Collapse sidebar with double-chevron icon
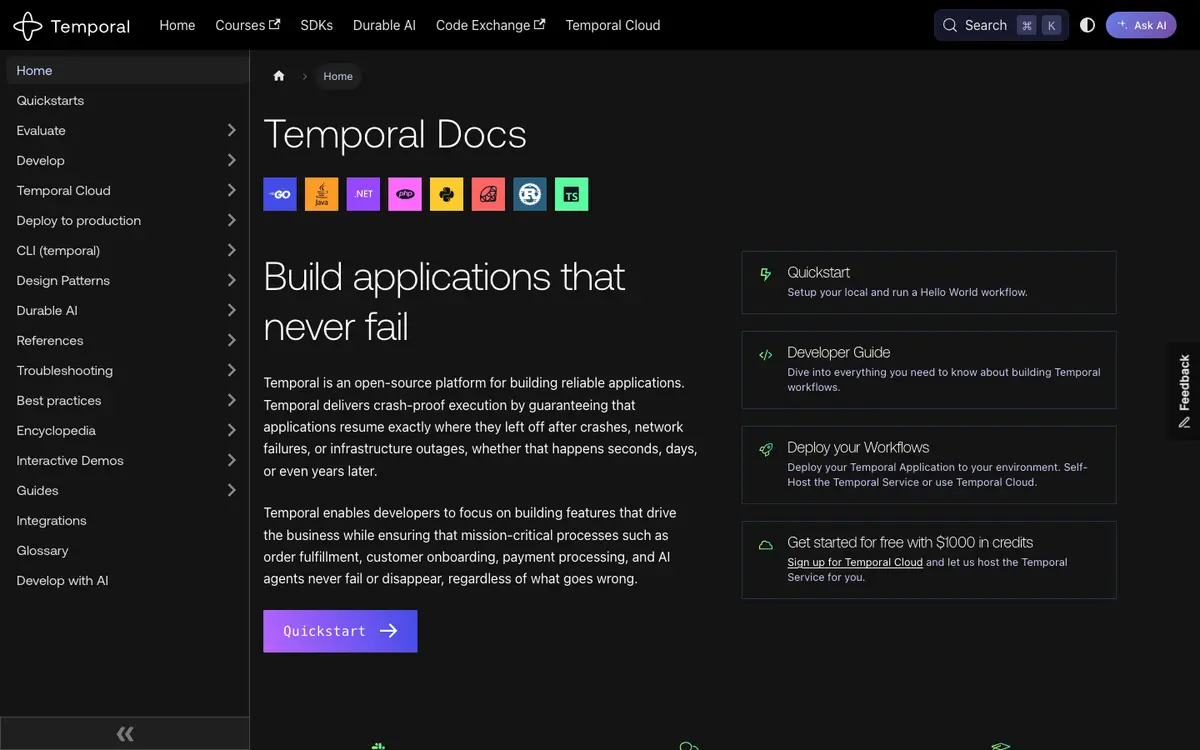This screenshot has width=1200, height=750. point(125,734)
